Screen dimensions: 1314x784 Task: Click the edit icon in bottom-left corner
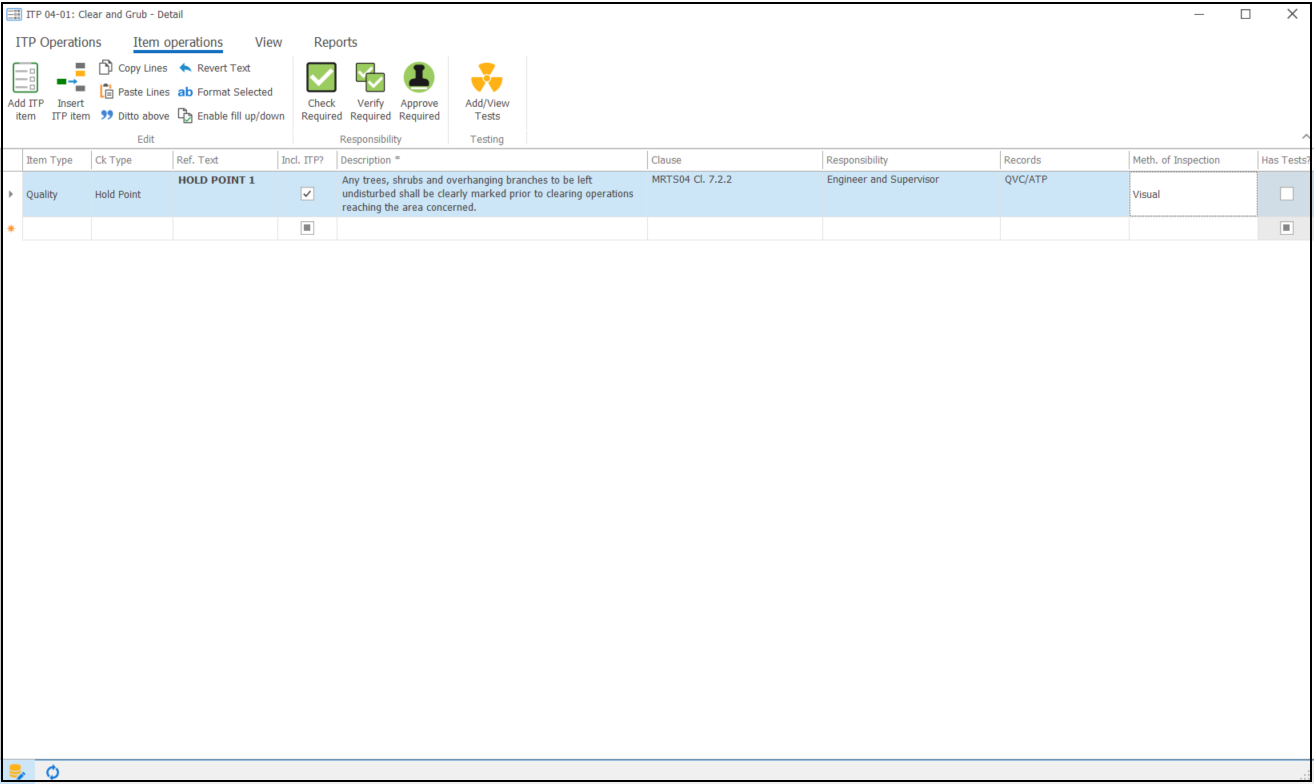[x=17, y=772]
